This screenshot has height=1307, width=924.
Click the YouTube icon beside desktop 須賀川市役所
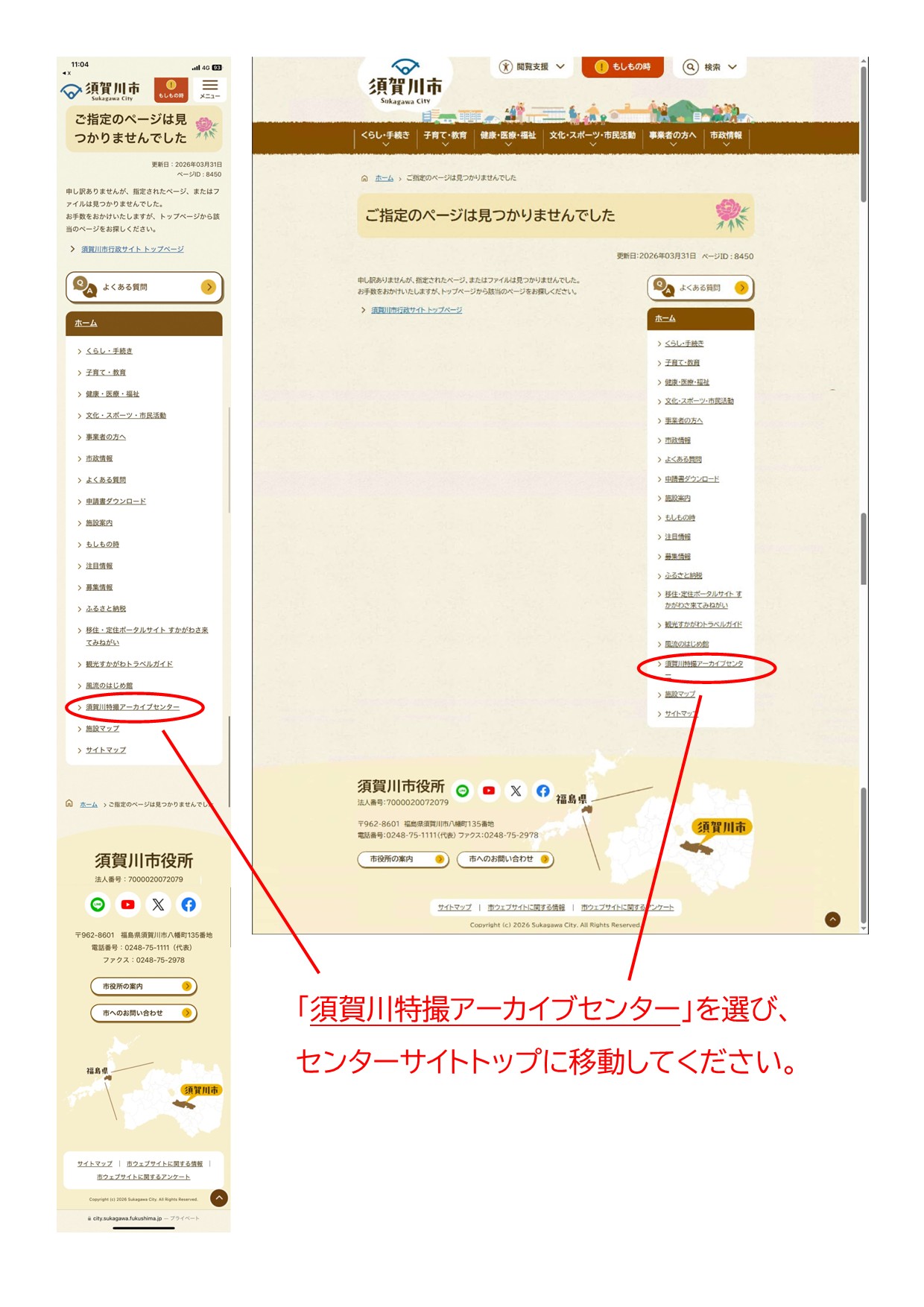click(x=489, y=791)
